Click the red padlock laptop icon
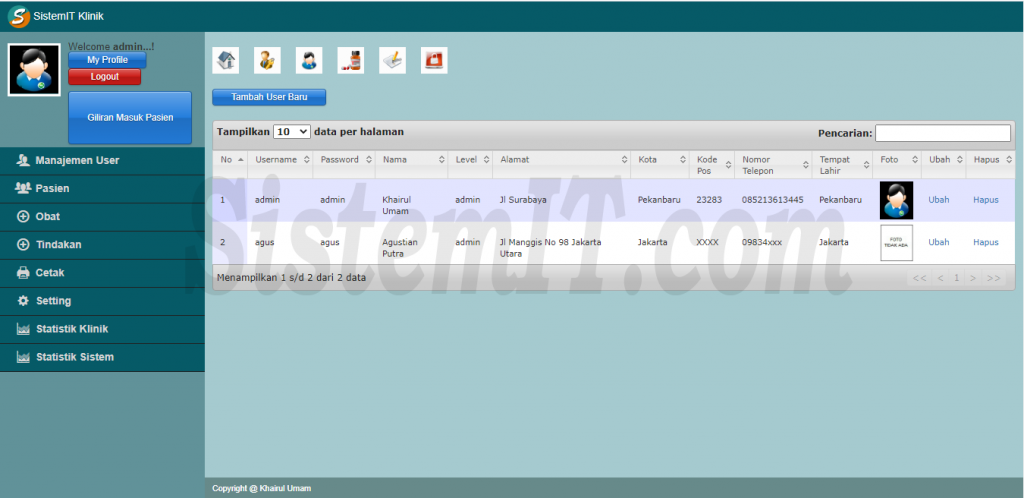 (434, 61)
